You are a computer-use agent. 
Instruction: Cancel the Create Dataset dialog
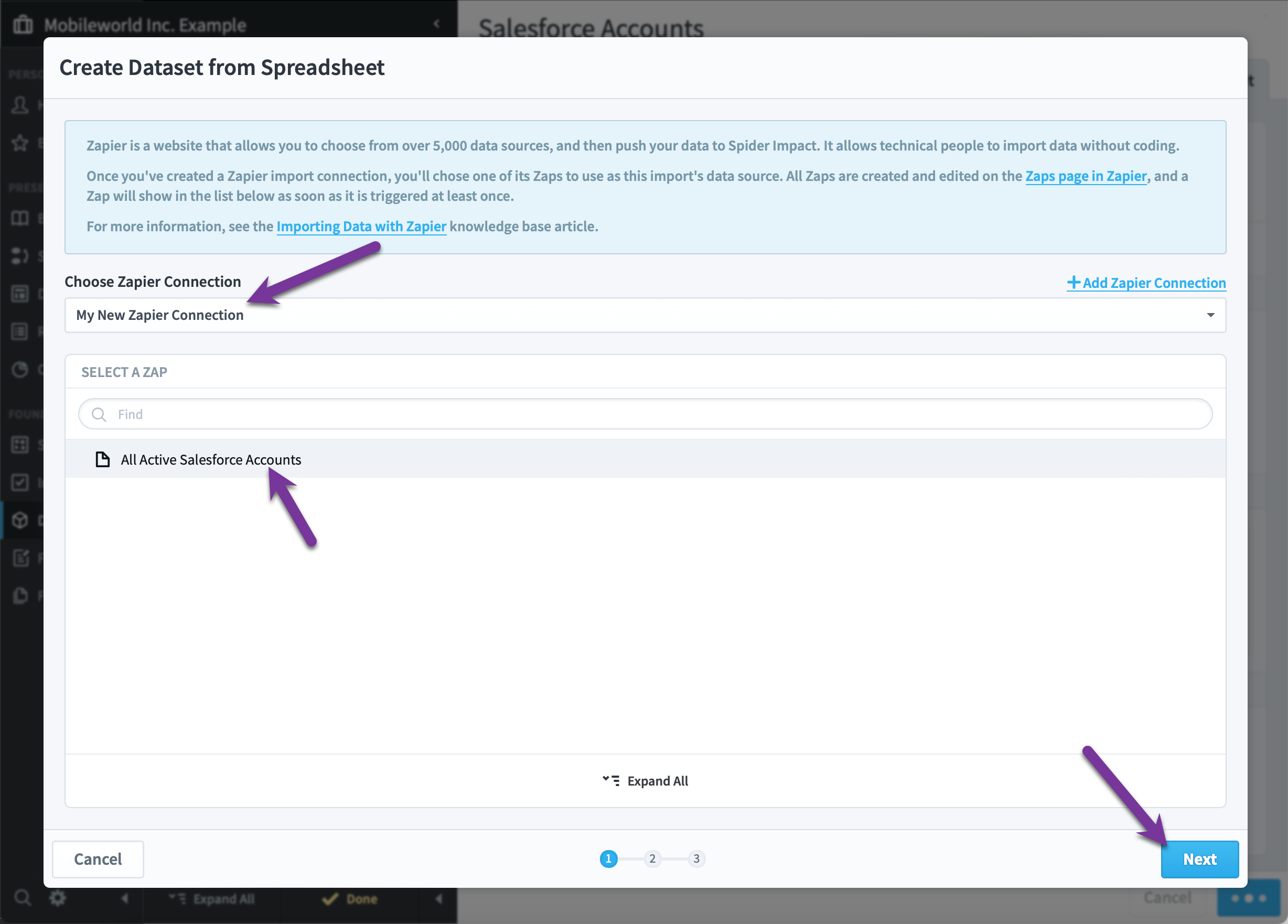98,858
